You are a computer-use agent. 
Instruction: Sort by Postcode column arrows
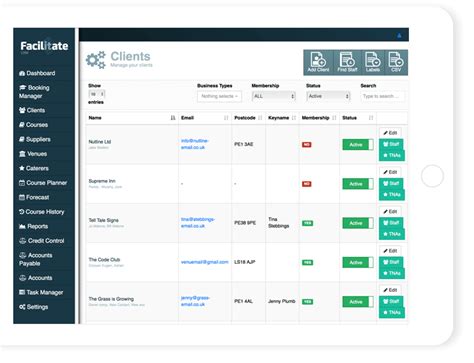click(x=260, y=118)
